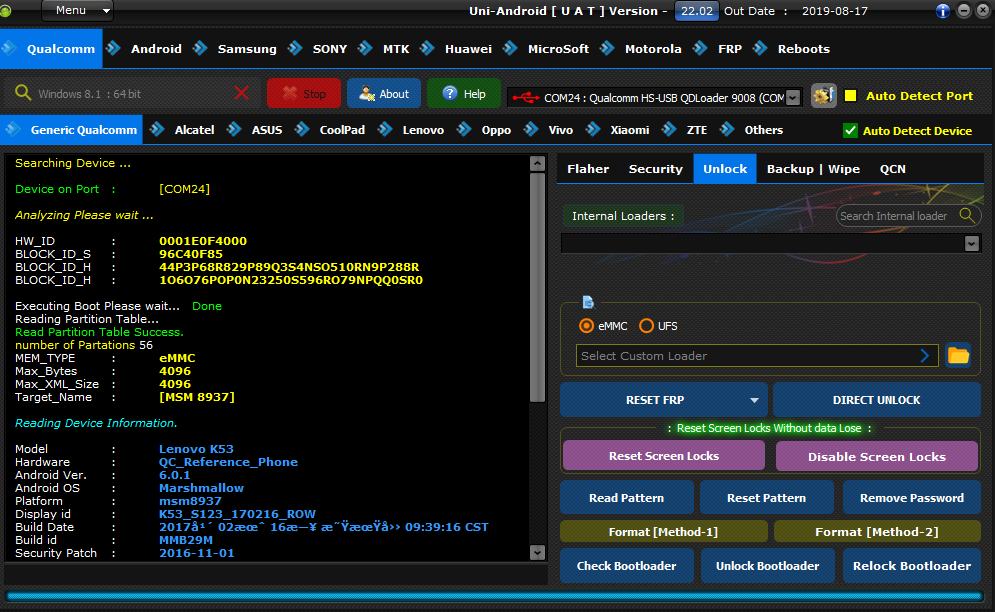
Task: Click the Remove Password button
Action: (x=911, y=498)
